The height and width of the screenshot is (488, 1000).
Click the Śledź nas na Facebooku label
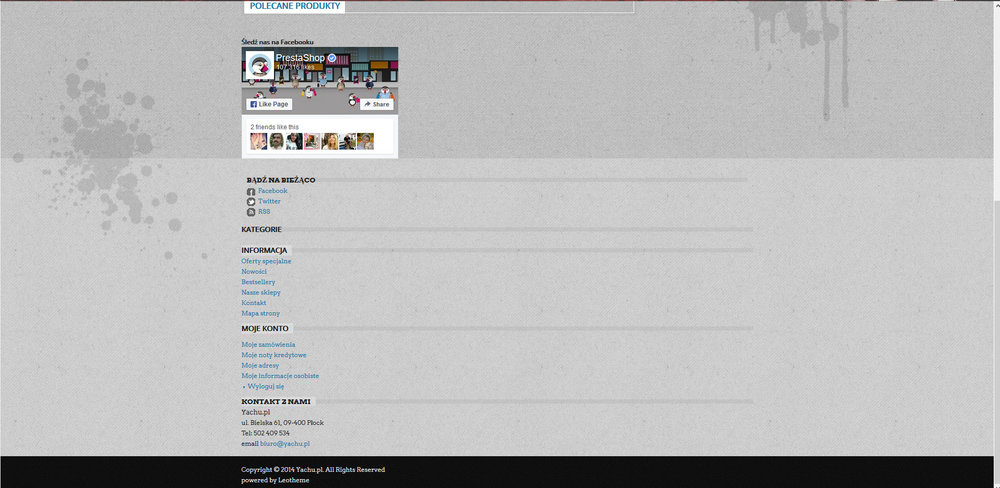pyautogui.click(x=277, y=42)
